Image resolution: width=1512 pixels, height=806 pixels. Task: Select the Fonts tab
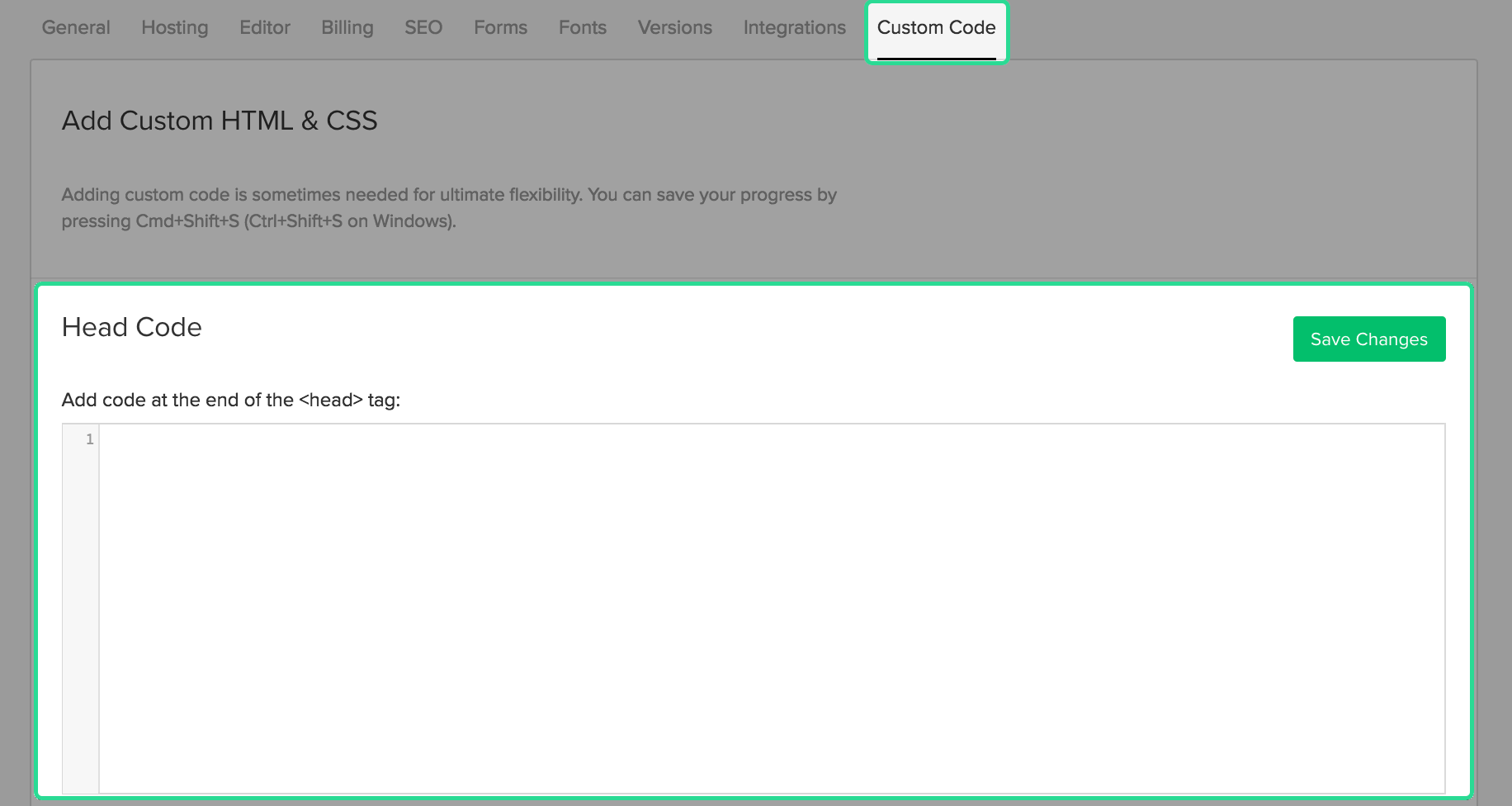pos(582,27)
